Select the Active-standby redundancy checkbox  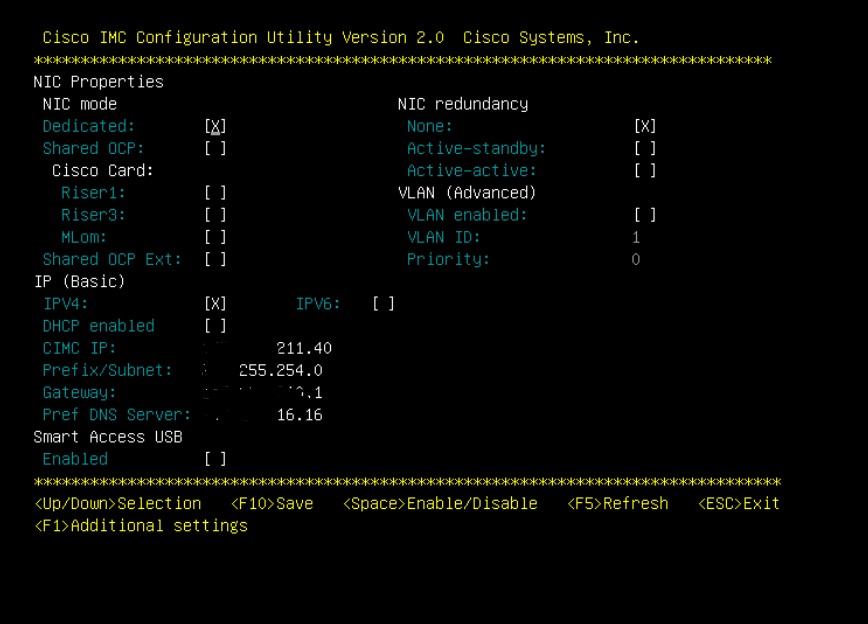[x=645, y=149]
